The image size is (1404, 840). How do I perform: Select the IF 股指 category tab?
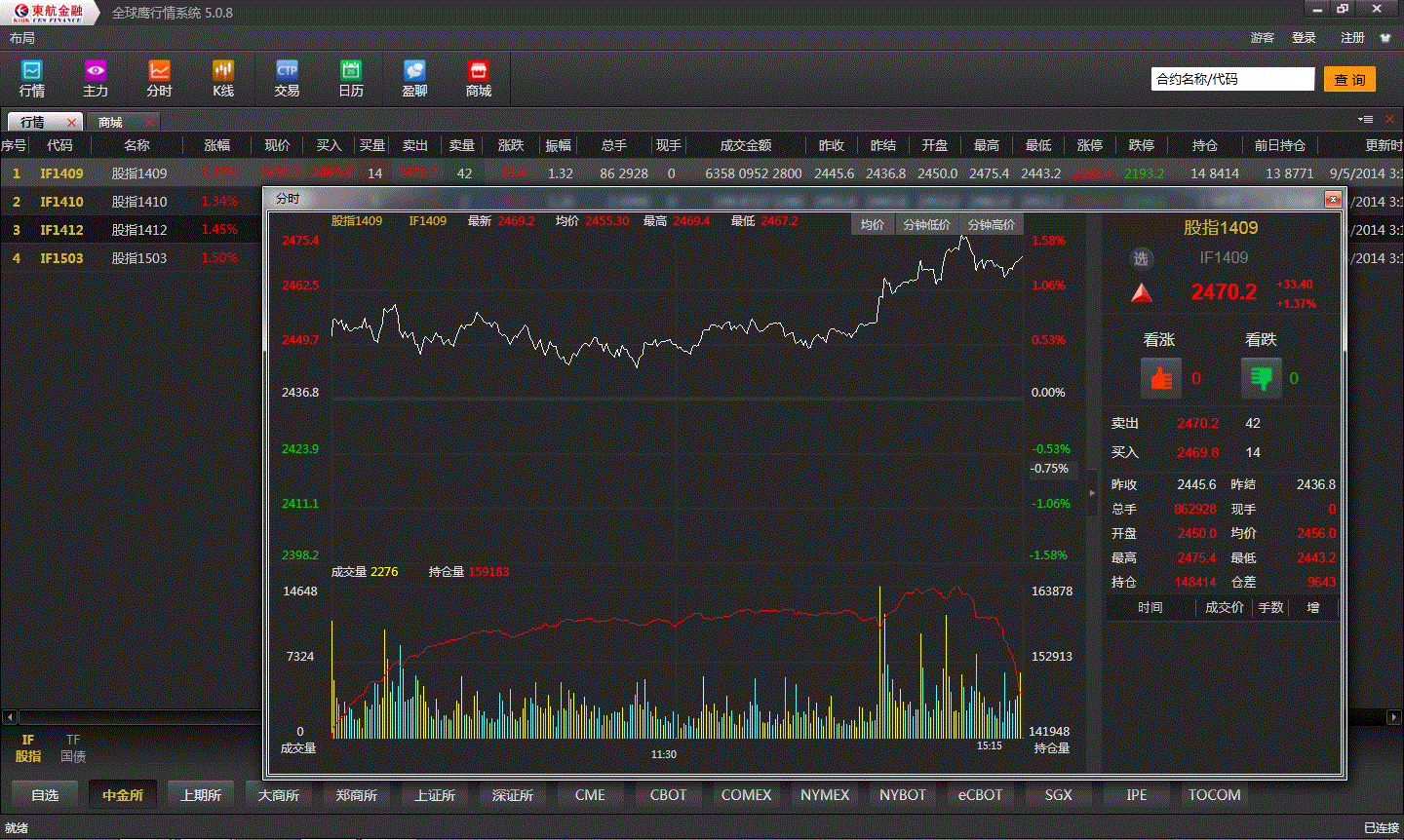point(28,748)
